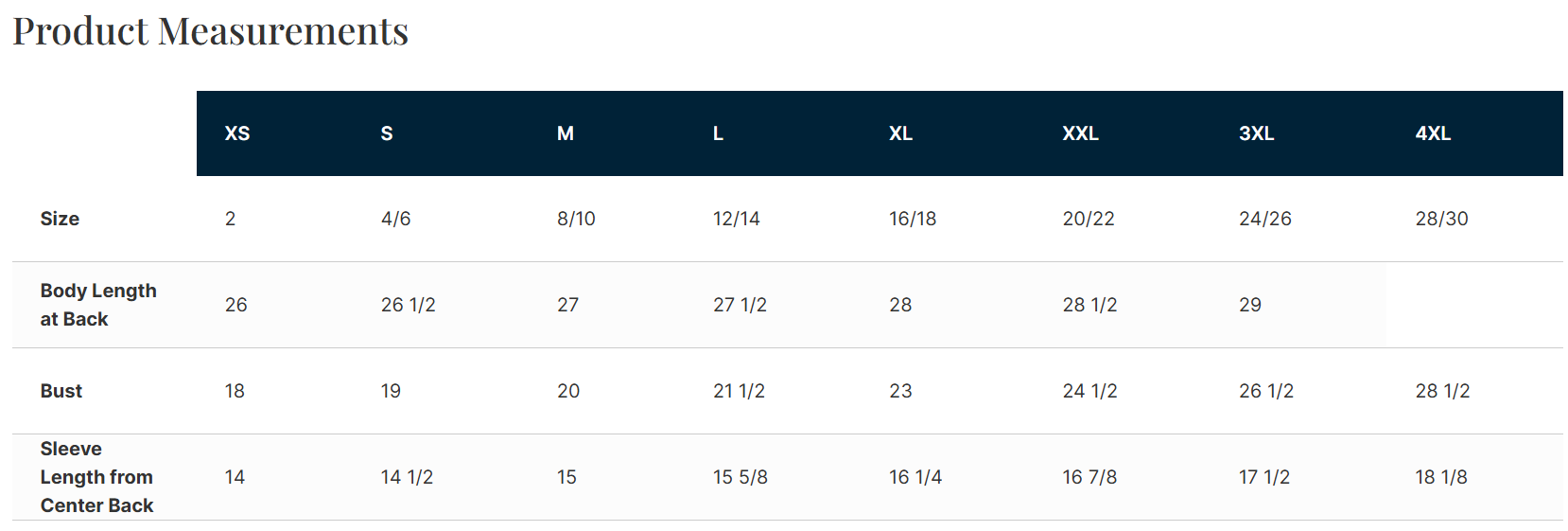Viewport: 1568px width, 531px height.
Task: Select the 3XL column header
Action: tap(1256, 133)
